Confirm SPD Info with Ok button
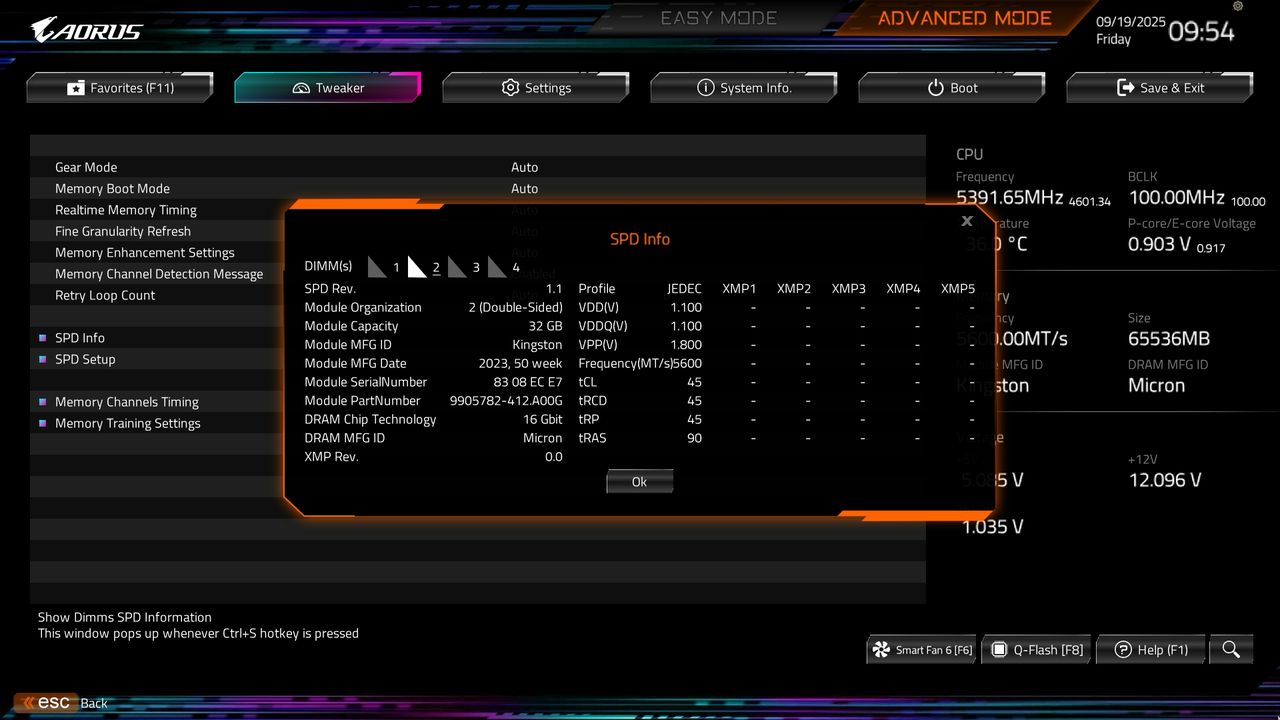1280x720 pixels. pyautogui.click(x=639, y=481)
